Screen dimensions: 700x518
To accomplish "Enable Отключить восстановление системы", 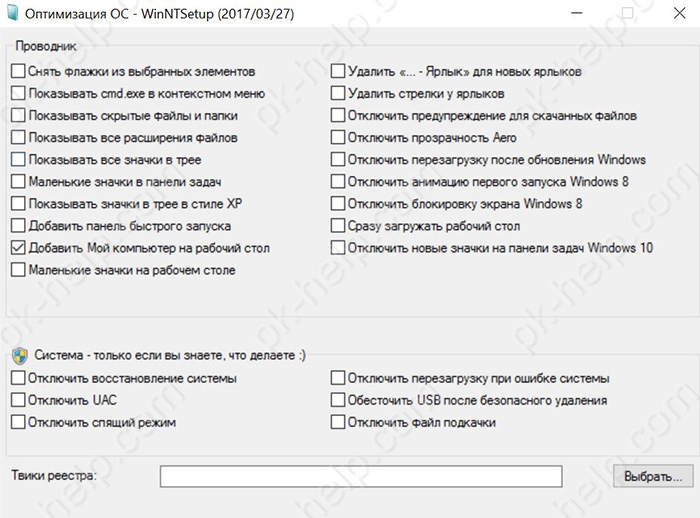I will (18, 378).
